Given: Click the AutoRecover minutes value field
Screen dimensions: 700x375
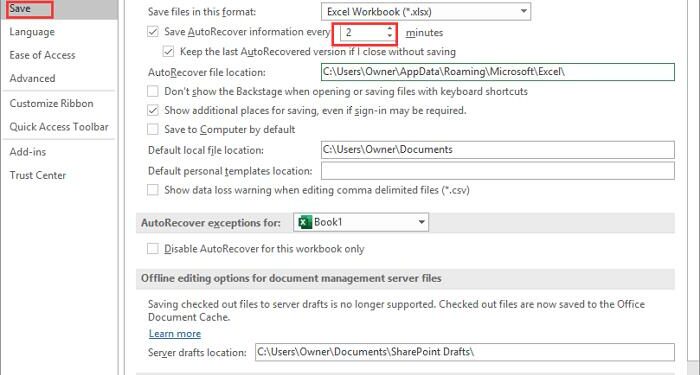Looking at the screenshot, I should click(363, 33).
